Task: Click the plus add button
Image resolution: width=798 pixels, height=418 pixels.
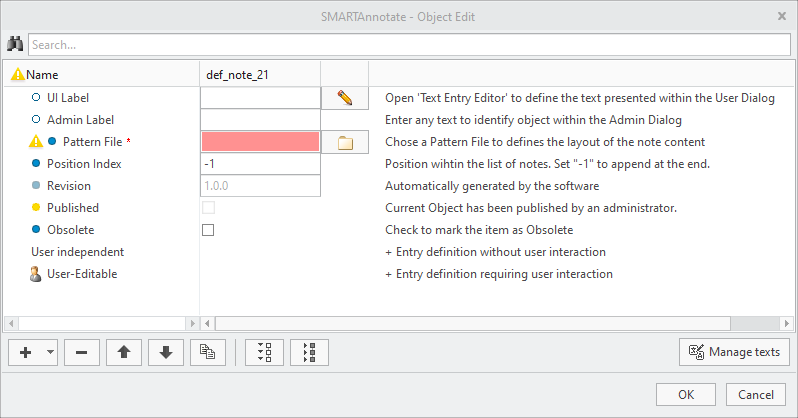Action: [25, 352]
